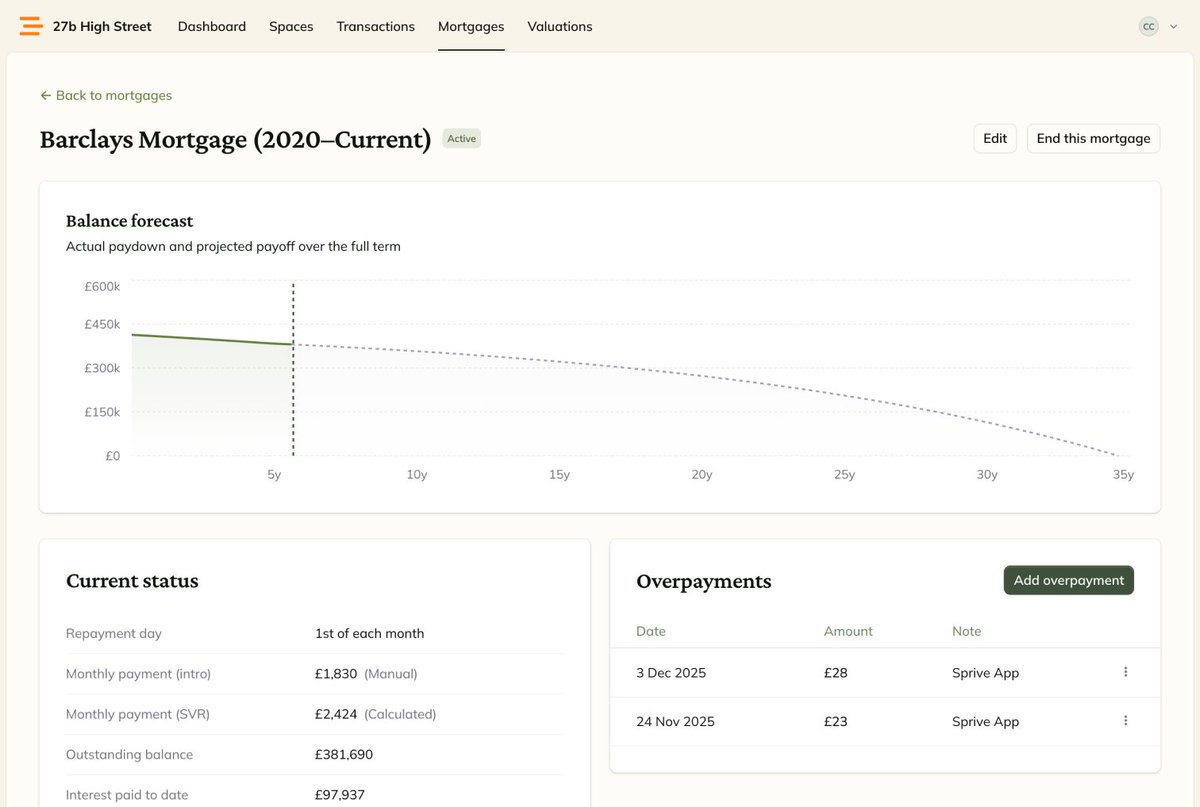Click Sprive App note in 24 Nov row

tap(986, 722)
